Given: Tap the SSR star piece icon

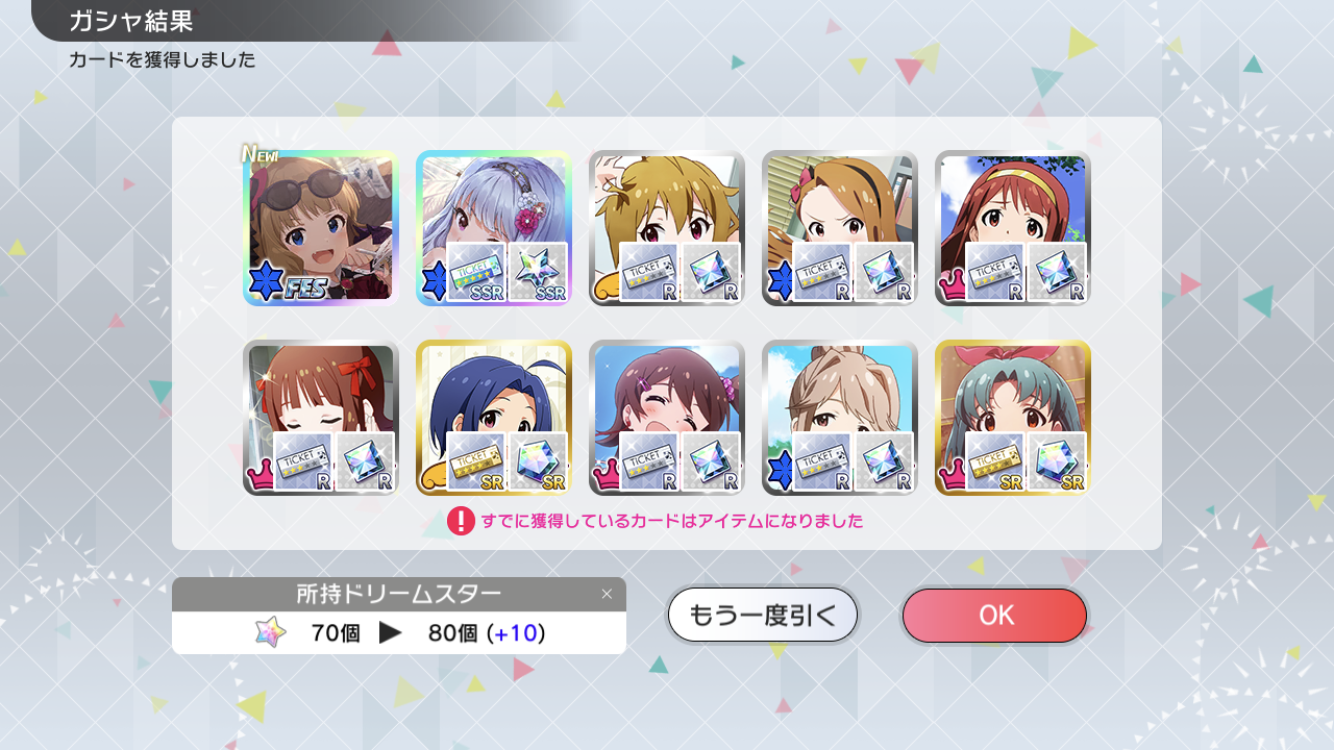Looking at the screenshot, I should [538, 272].
